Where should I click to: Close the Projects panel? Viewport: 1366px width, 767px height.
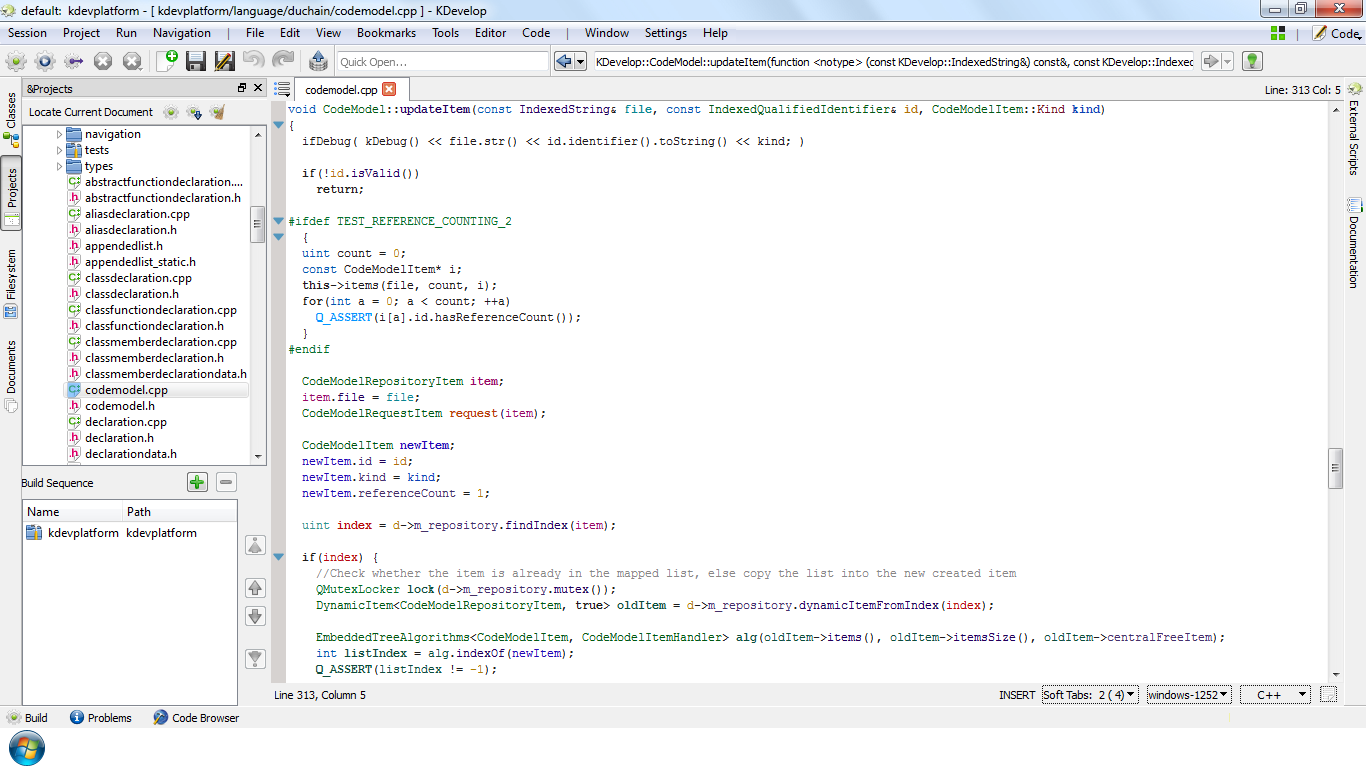(x=257, y=89)
